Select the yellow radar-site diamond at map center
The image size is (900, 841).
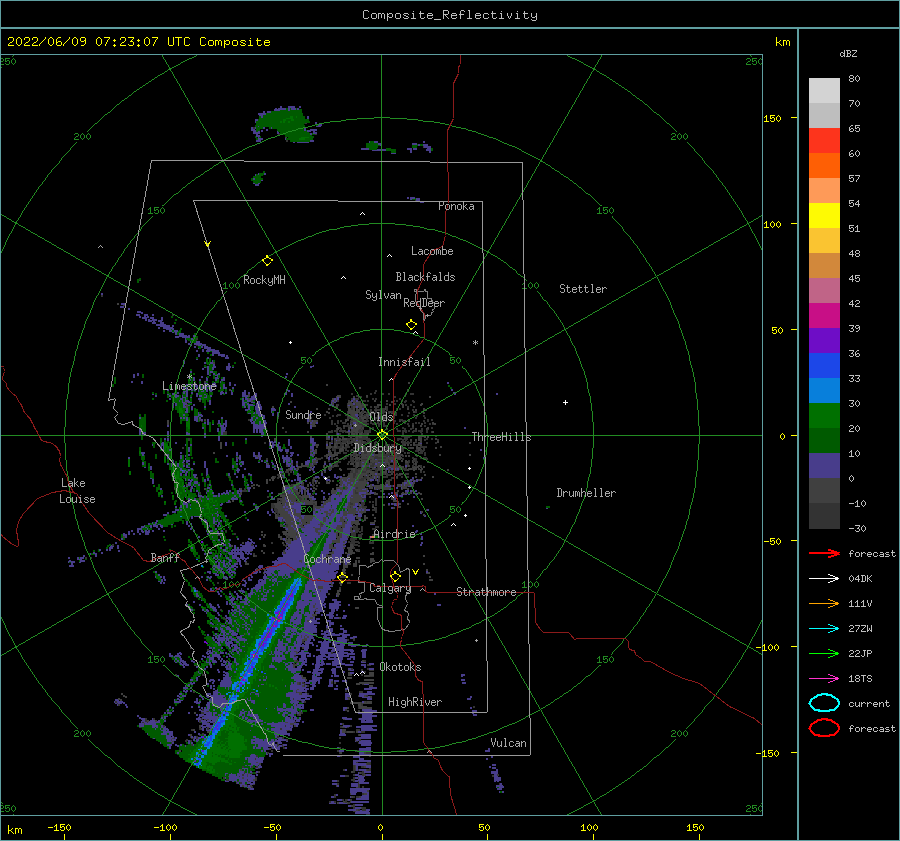[x=382, y=435]
